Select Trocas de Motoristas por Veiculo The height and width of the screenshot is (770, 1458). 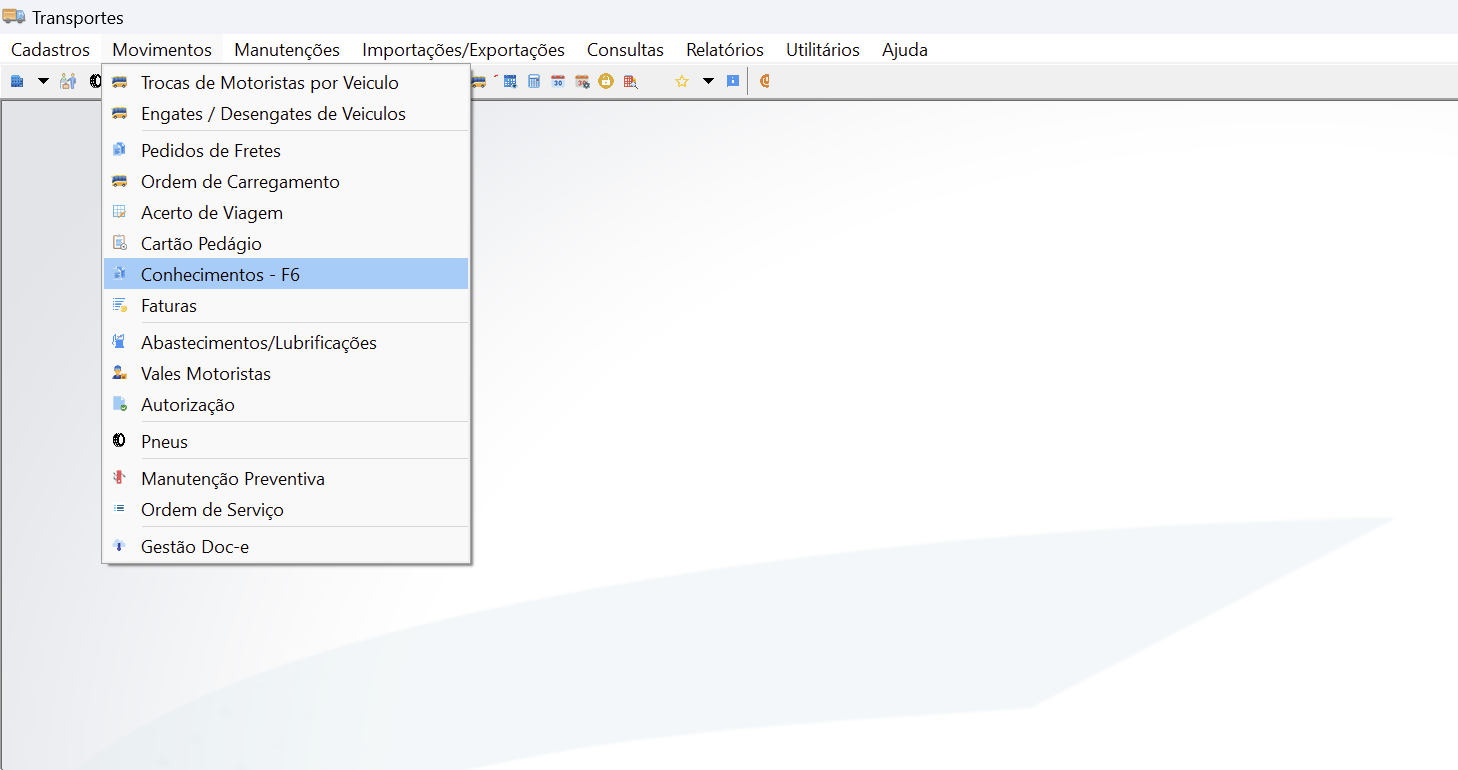coord(286,83)
